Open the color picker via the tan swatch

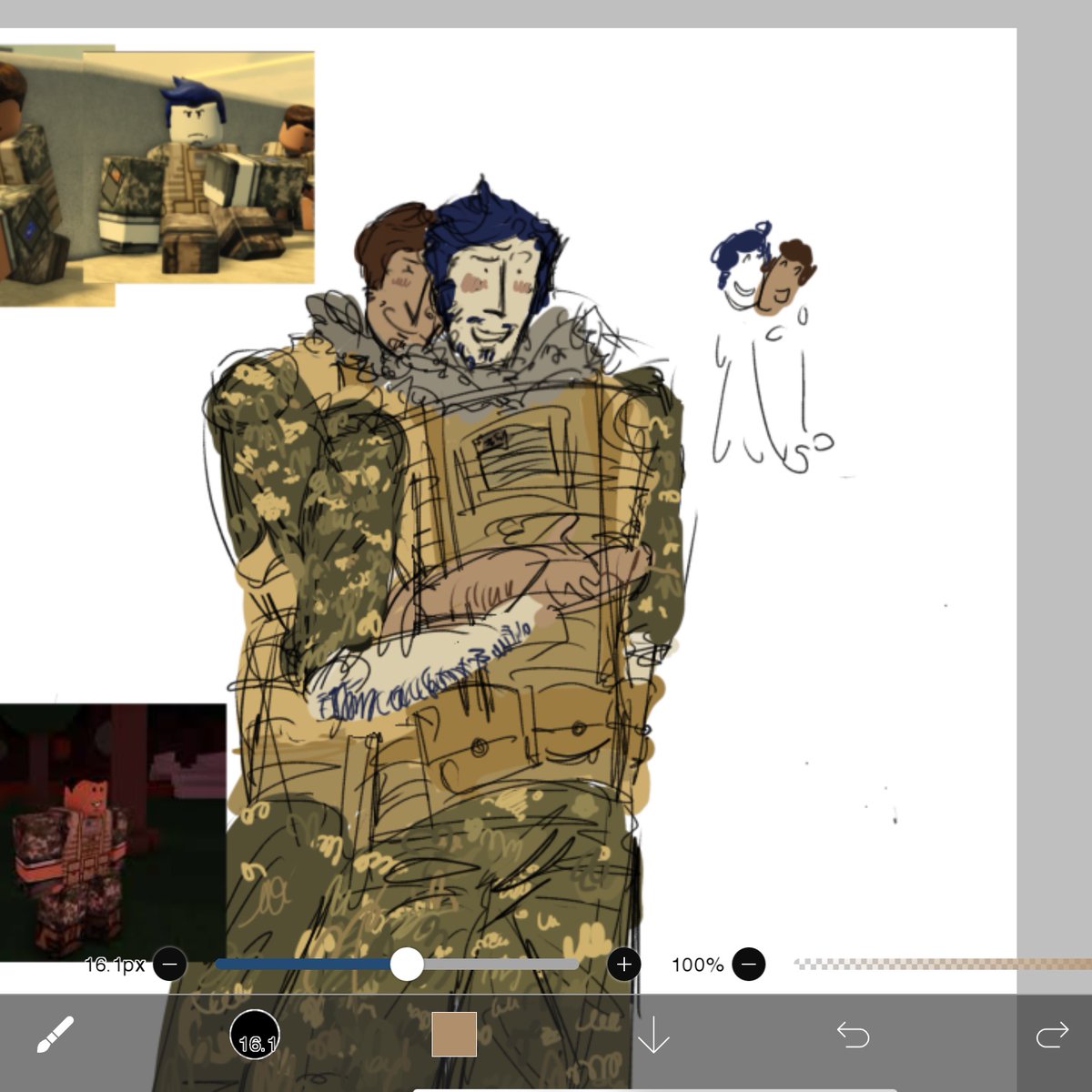(454, 1033)
